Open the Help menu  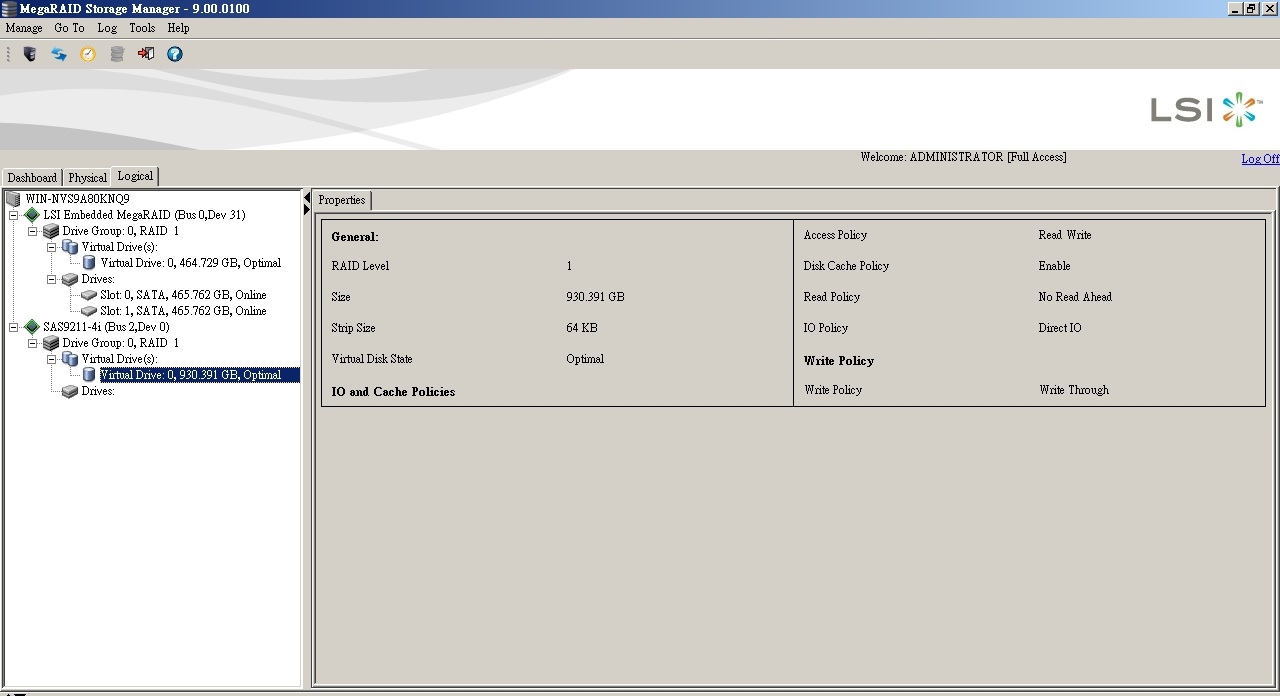pos(178,28)
